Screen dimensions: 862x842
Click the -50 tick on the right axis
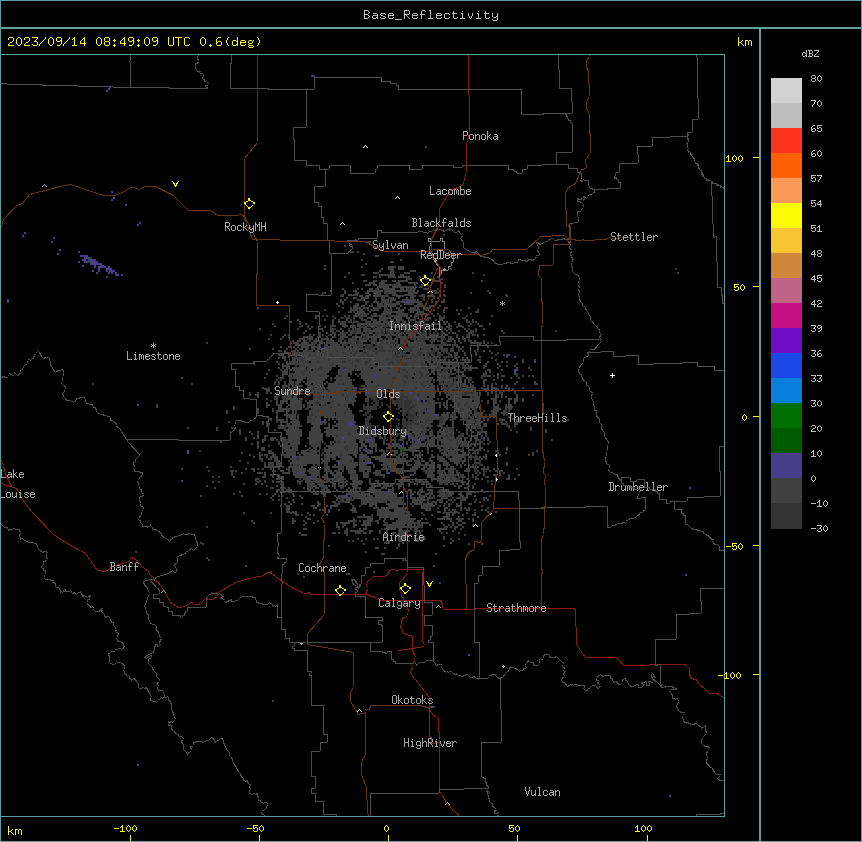[734, 546]
